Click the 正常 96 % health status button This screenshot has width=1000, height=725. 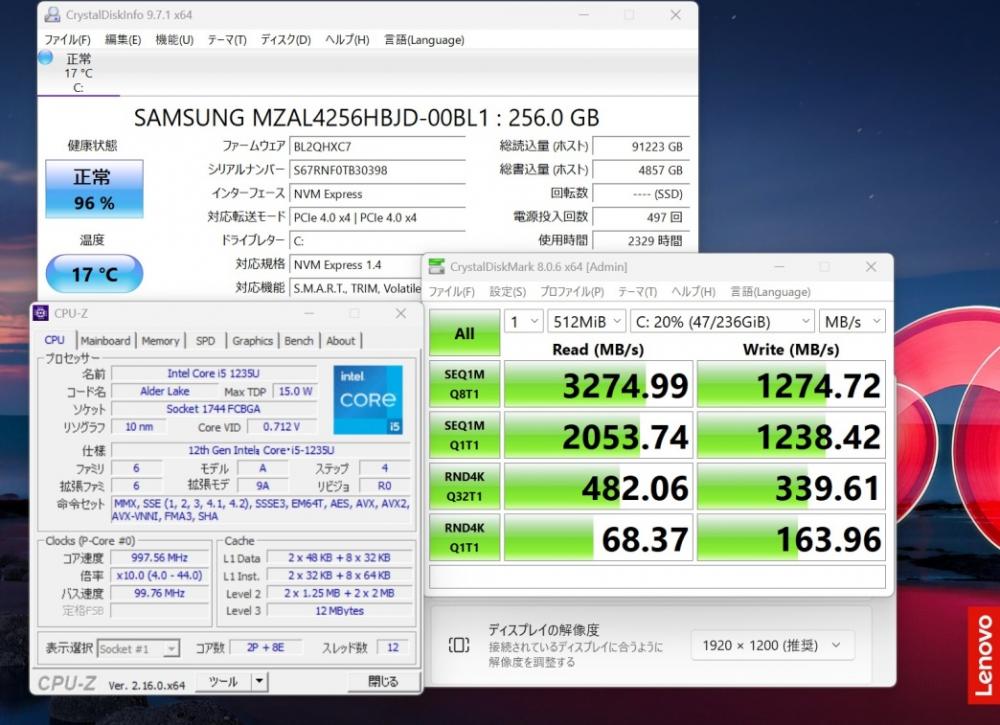point(94,189)
